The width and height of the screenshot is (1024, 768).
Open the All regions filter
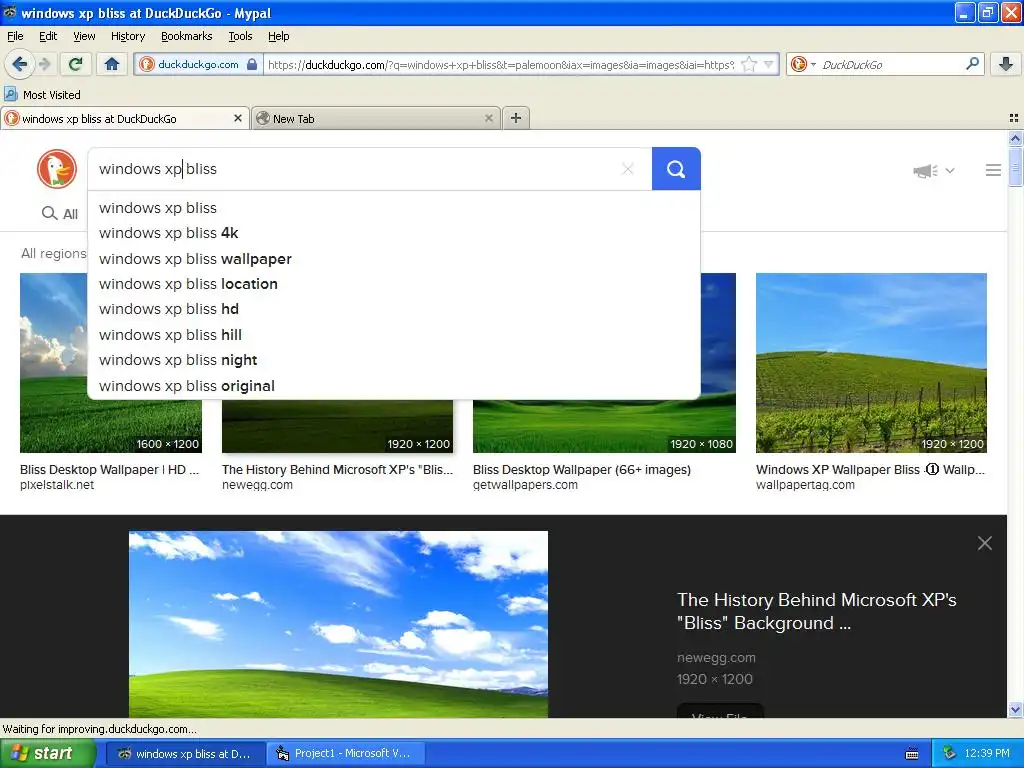tap(54, 253)
